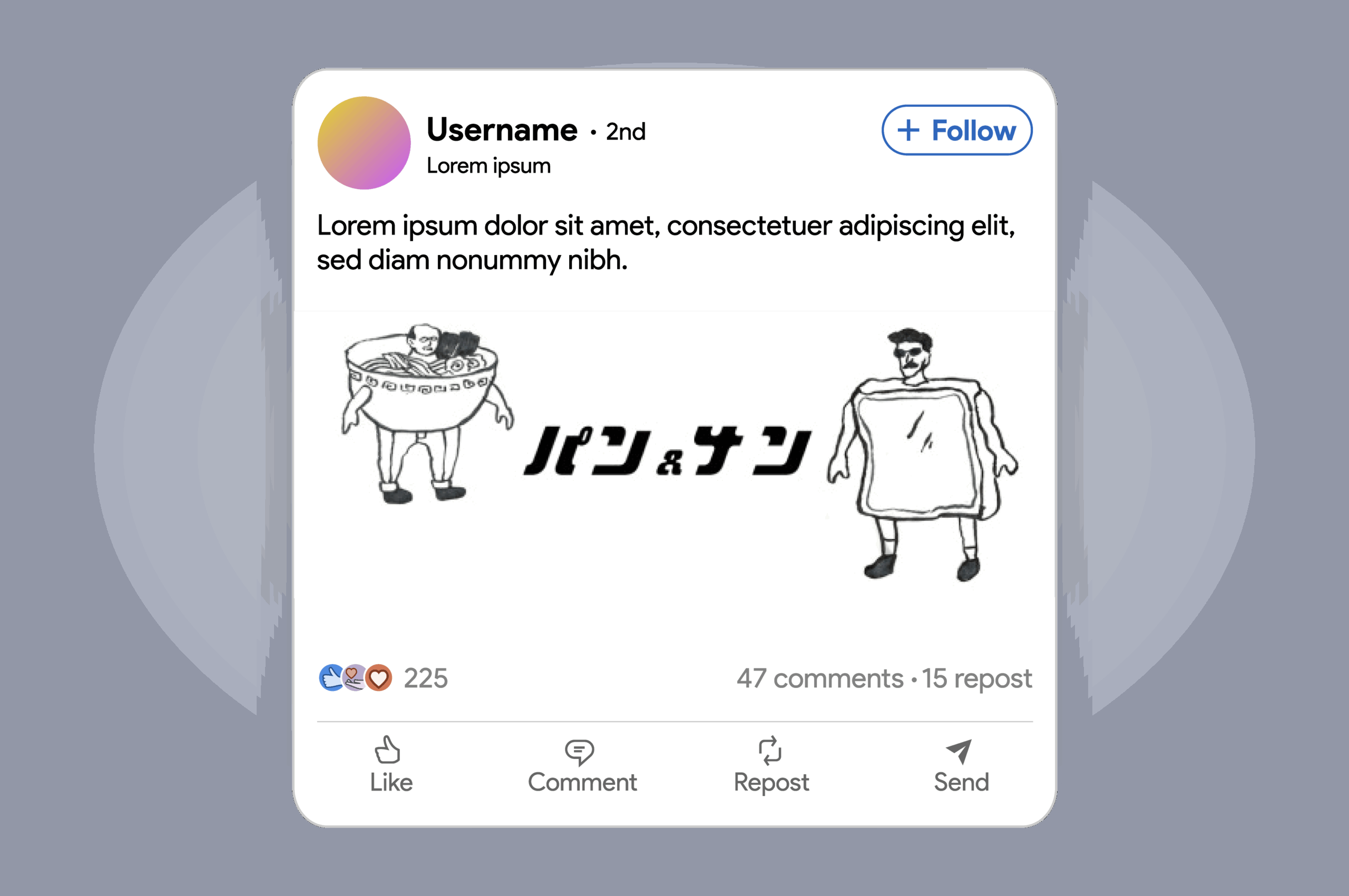Follow this user with the Follow button
This screenshot has width=1349, height=896.
[x=957, y=130]
